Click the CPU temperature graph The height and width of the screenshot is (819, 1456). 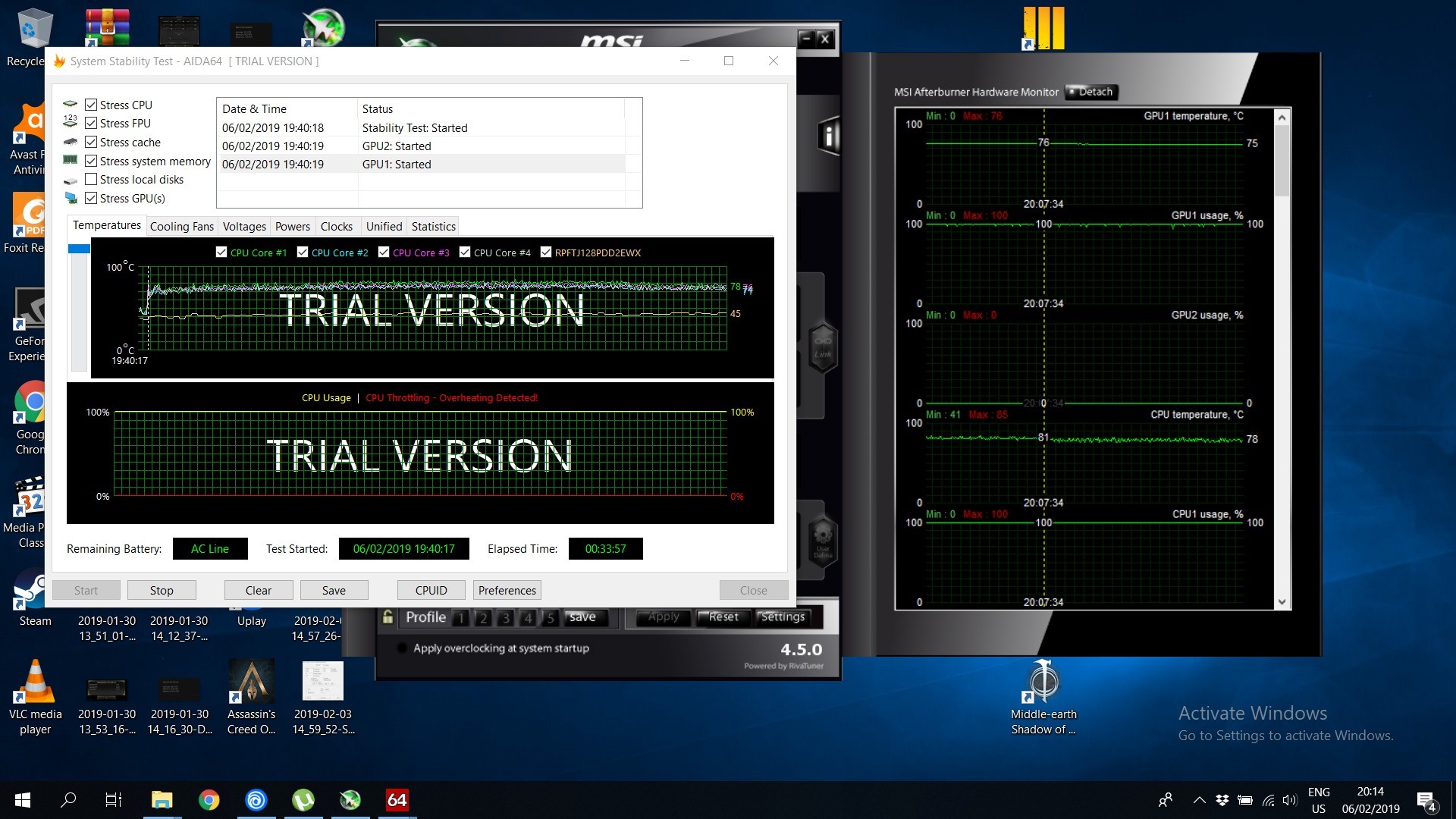click(x=1084, y=463)
